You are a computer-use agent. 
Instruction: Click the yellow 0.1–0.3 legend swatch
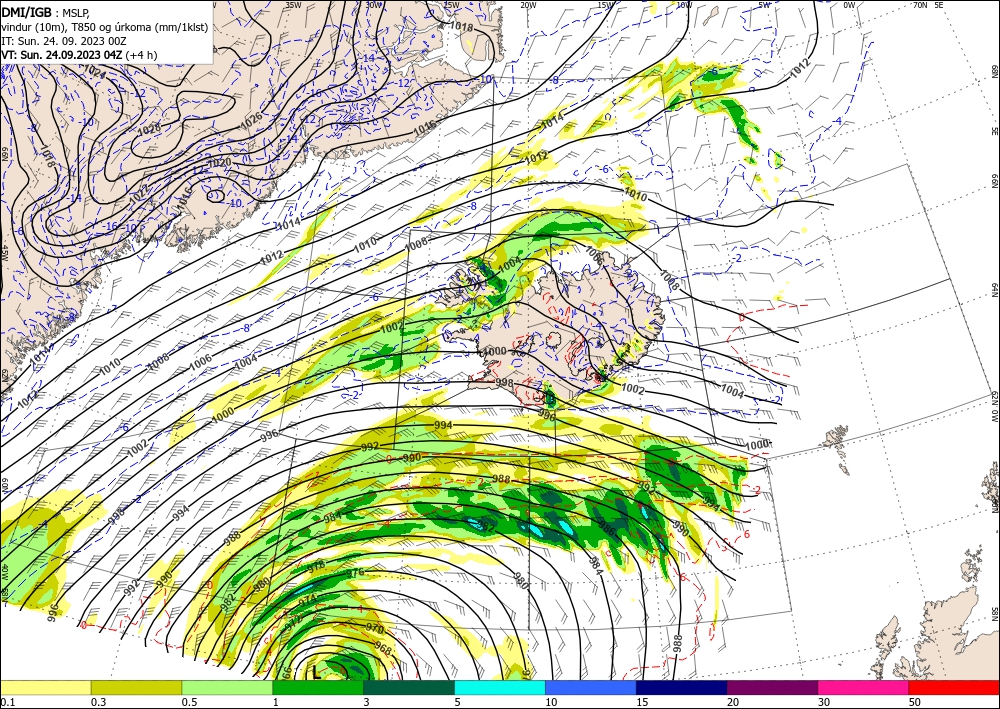[45, 687]
